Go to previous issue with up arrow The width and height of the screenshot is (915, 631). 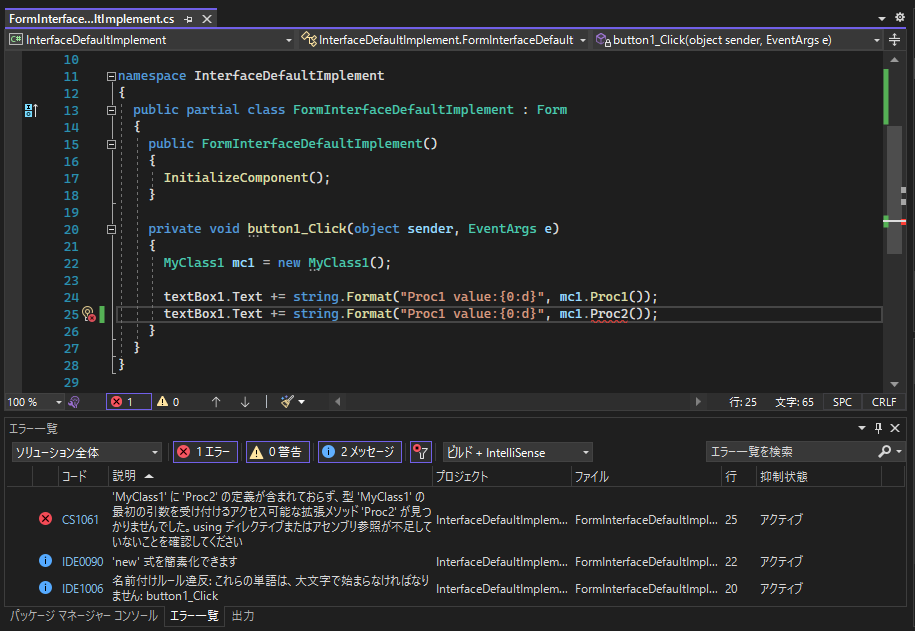click(216, 402)
